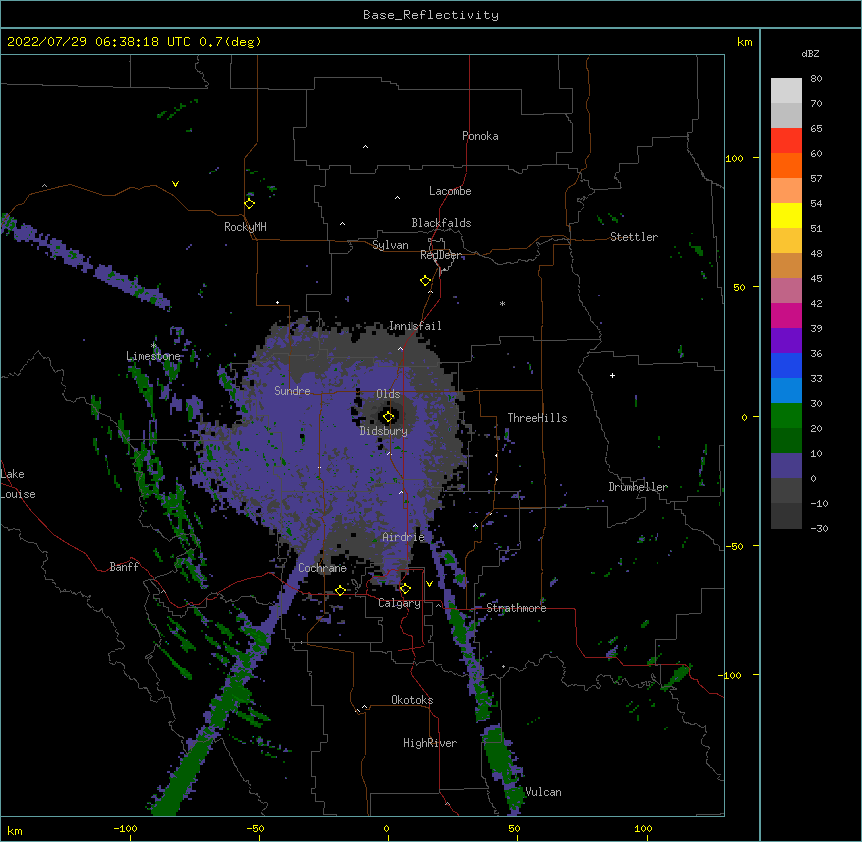Click the yellow diamond marker near RockyMH
The width and height of the screenshot is (862, 842).
point(250,204)
